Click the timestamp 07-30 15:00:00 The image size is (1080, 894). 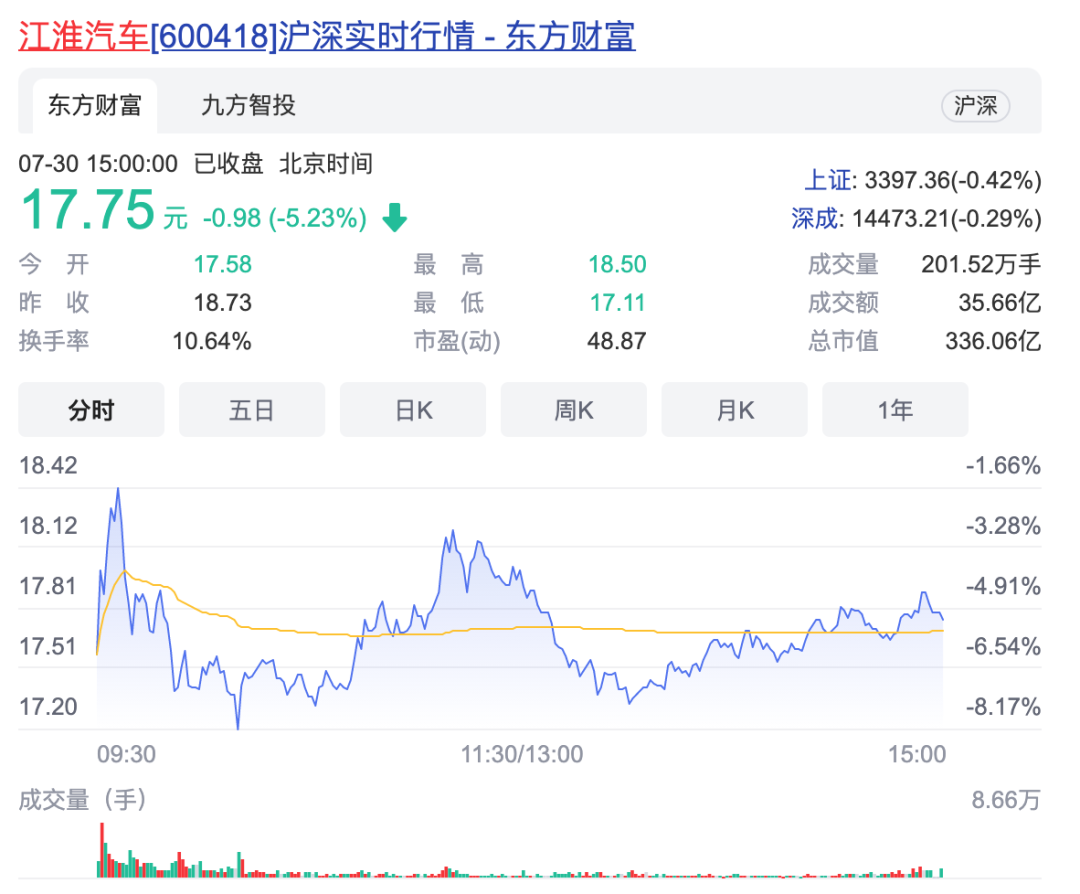(x=98, y=164)
